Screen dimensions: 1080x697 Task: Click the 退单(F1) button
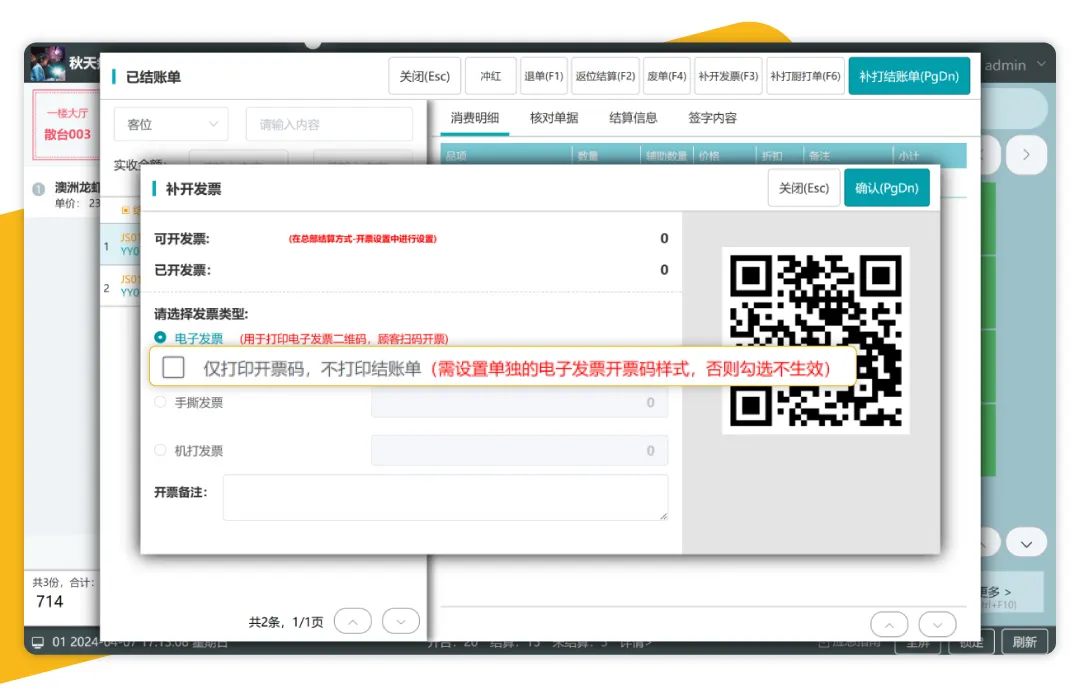[543, 76]
